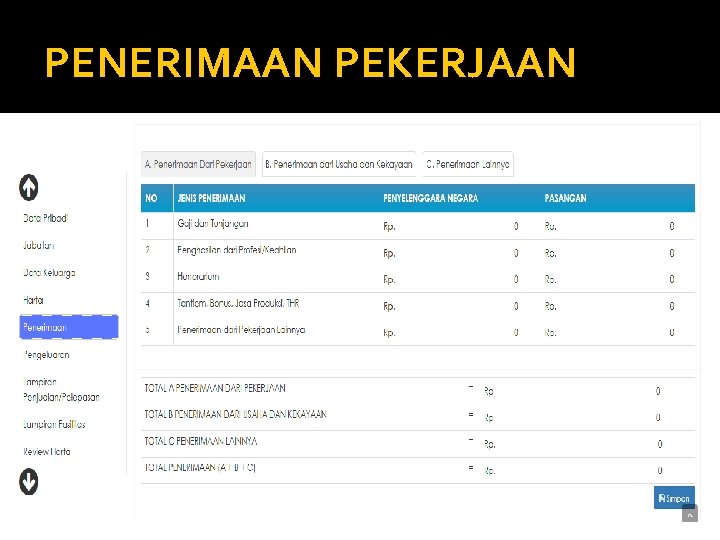
Task: Open Lampiran Penjualan/Pelepasan sidebar item
Action: [61, 389]
